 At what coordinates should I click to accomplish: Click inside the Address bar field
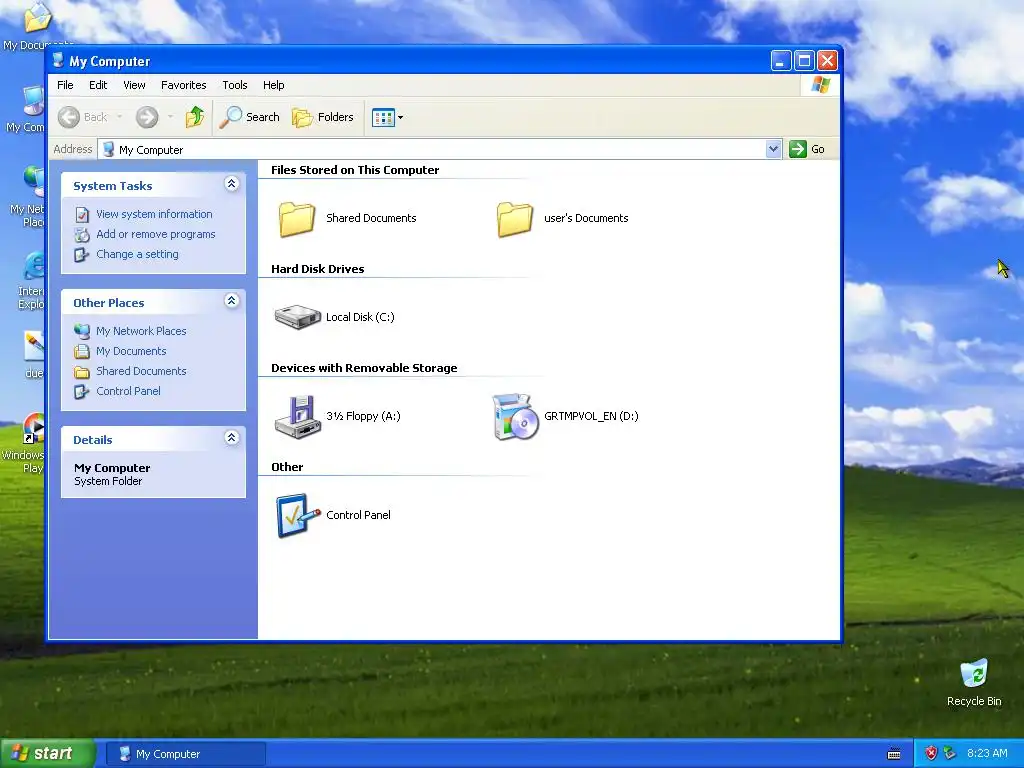(432, 150)
